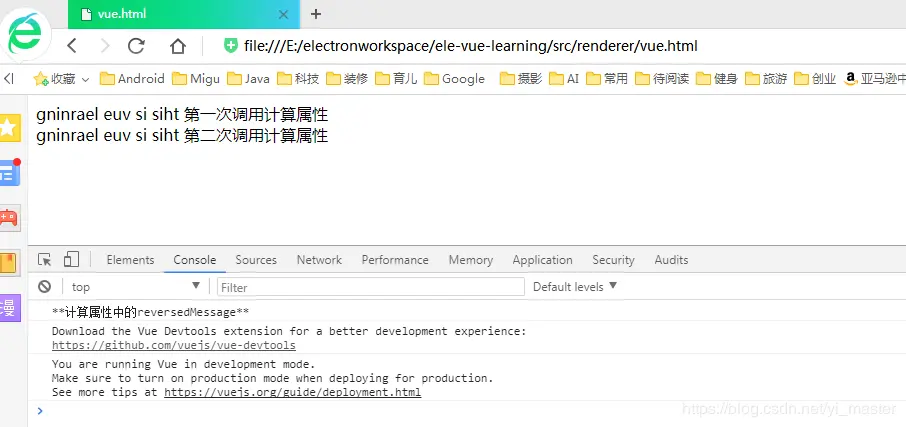Open the red game controller sidebar icon
Image resolution: width=906 pixels, height=427 pixels.
point(10,218)
